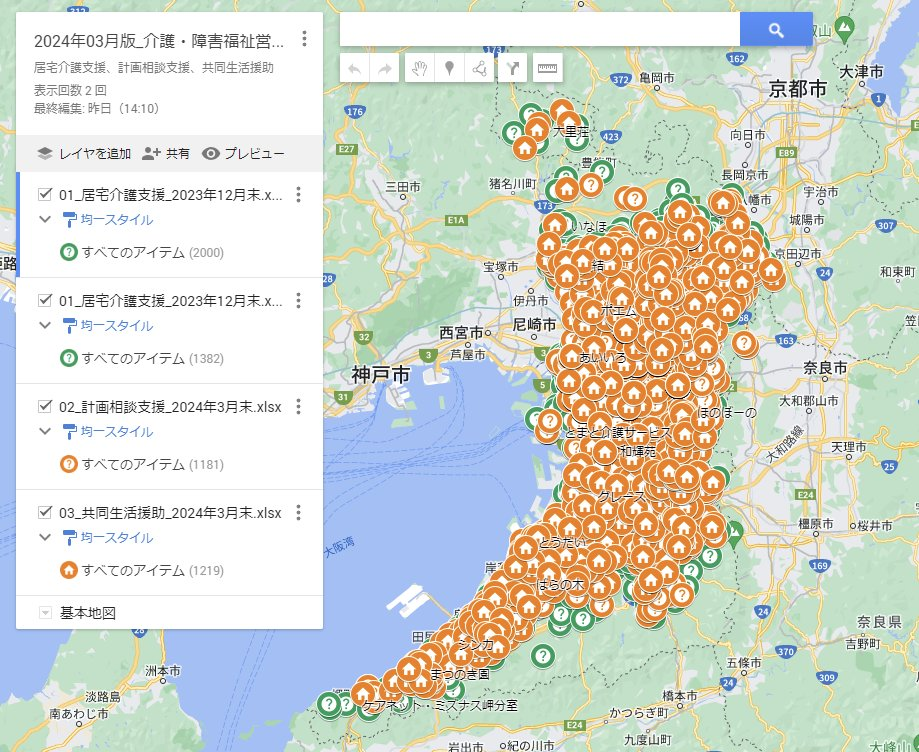This screenshot has width=919, height=752.
Task: Open the options menu for 03_共同生活援助 layer
Action: pos(299,512)
